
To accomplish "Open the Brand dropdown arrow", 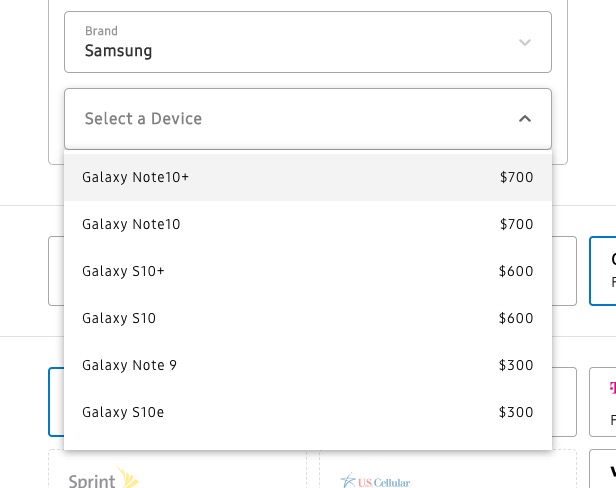I will [x=525, y=42].
